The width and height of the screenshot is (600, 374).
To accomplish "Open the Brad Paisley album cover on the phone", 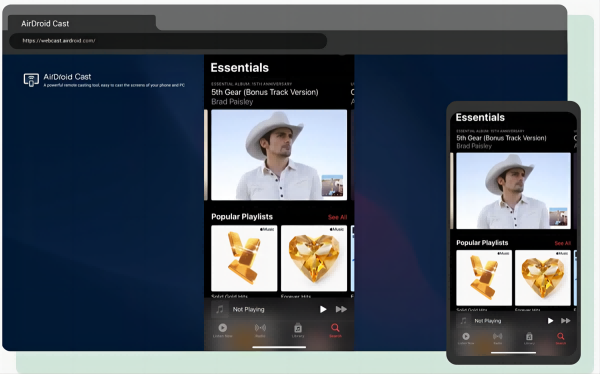I will (513, 191).
